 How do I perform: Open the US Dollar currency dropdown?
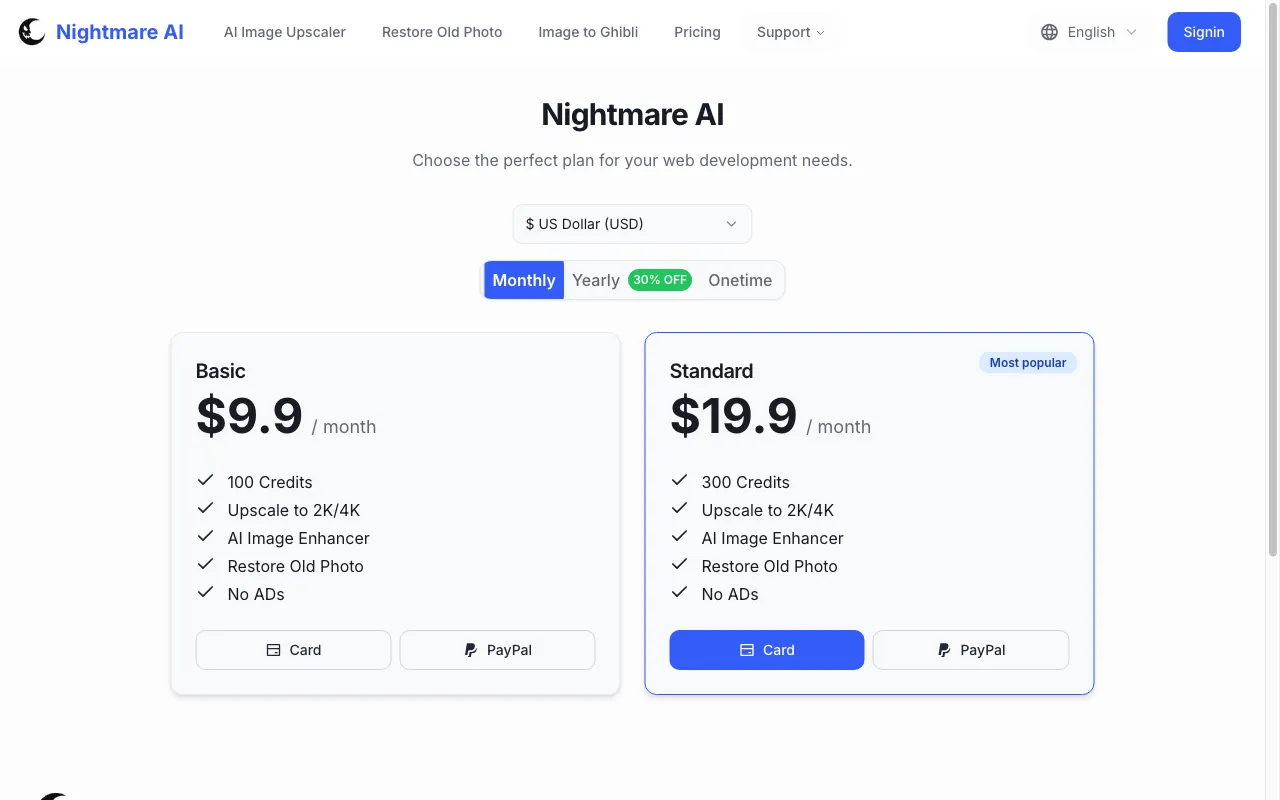[632, 224]
